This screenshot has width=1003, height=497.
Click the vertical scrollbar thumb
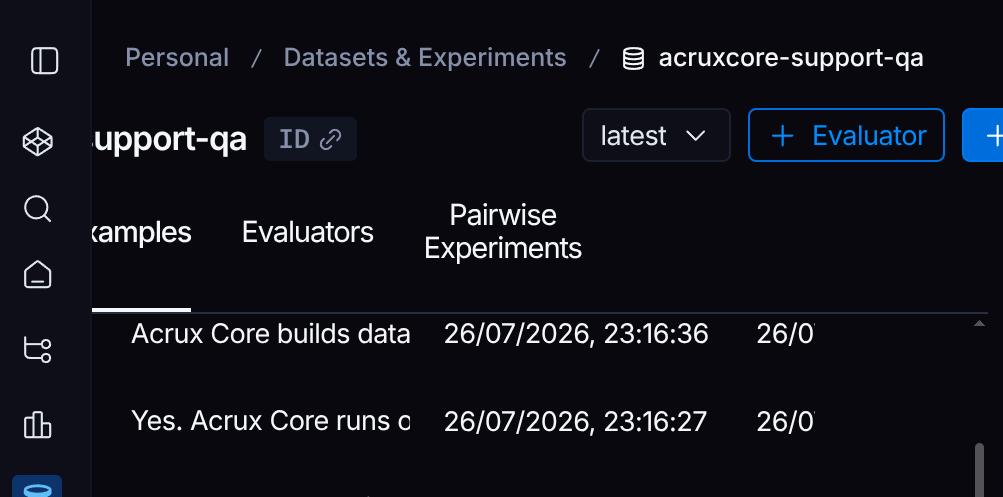[x=979, y=469]
